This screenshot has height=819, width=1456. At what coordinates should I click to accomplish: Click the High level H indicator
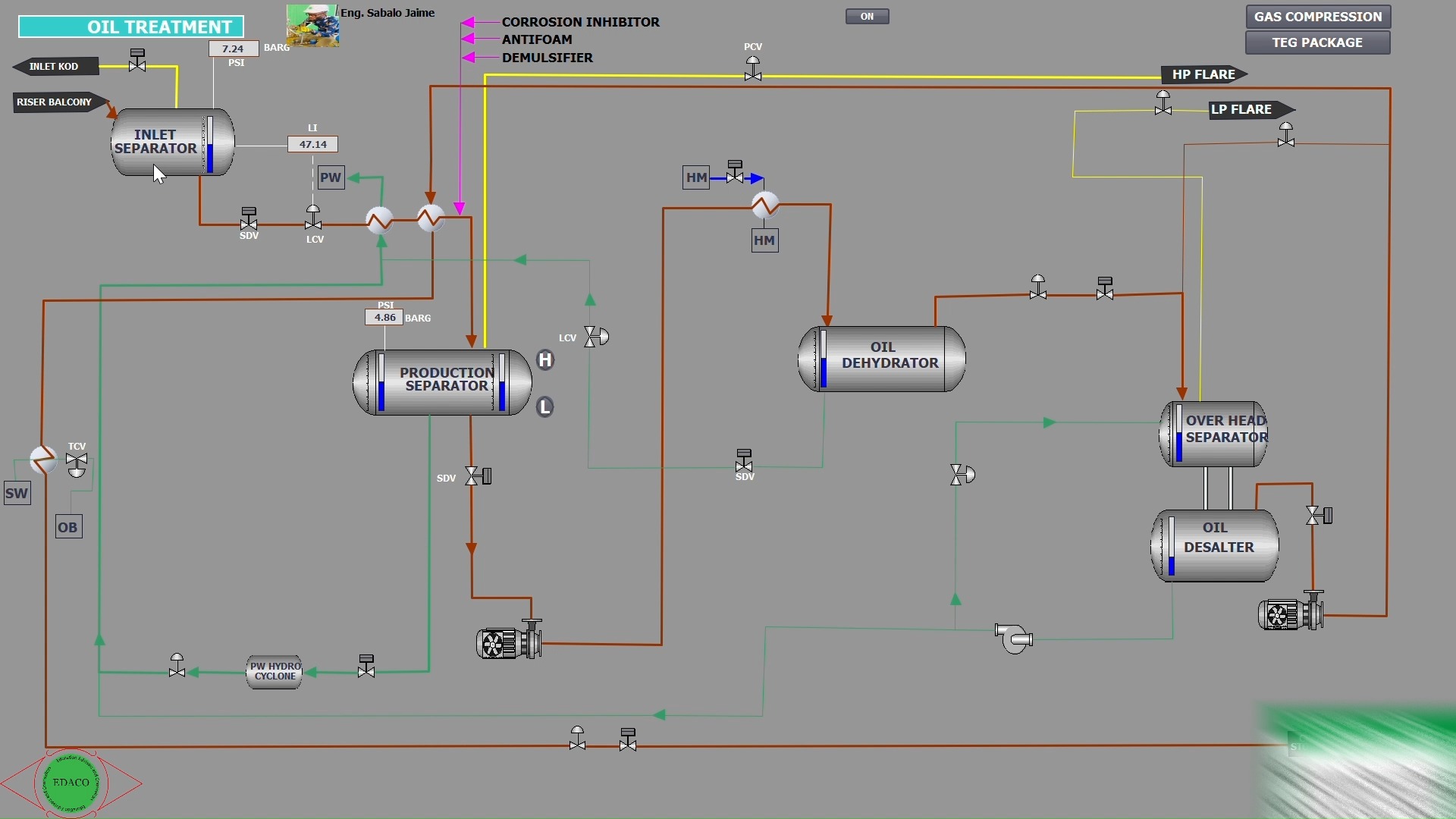click(x=545, y=360)
